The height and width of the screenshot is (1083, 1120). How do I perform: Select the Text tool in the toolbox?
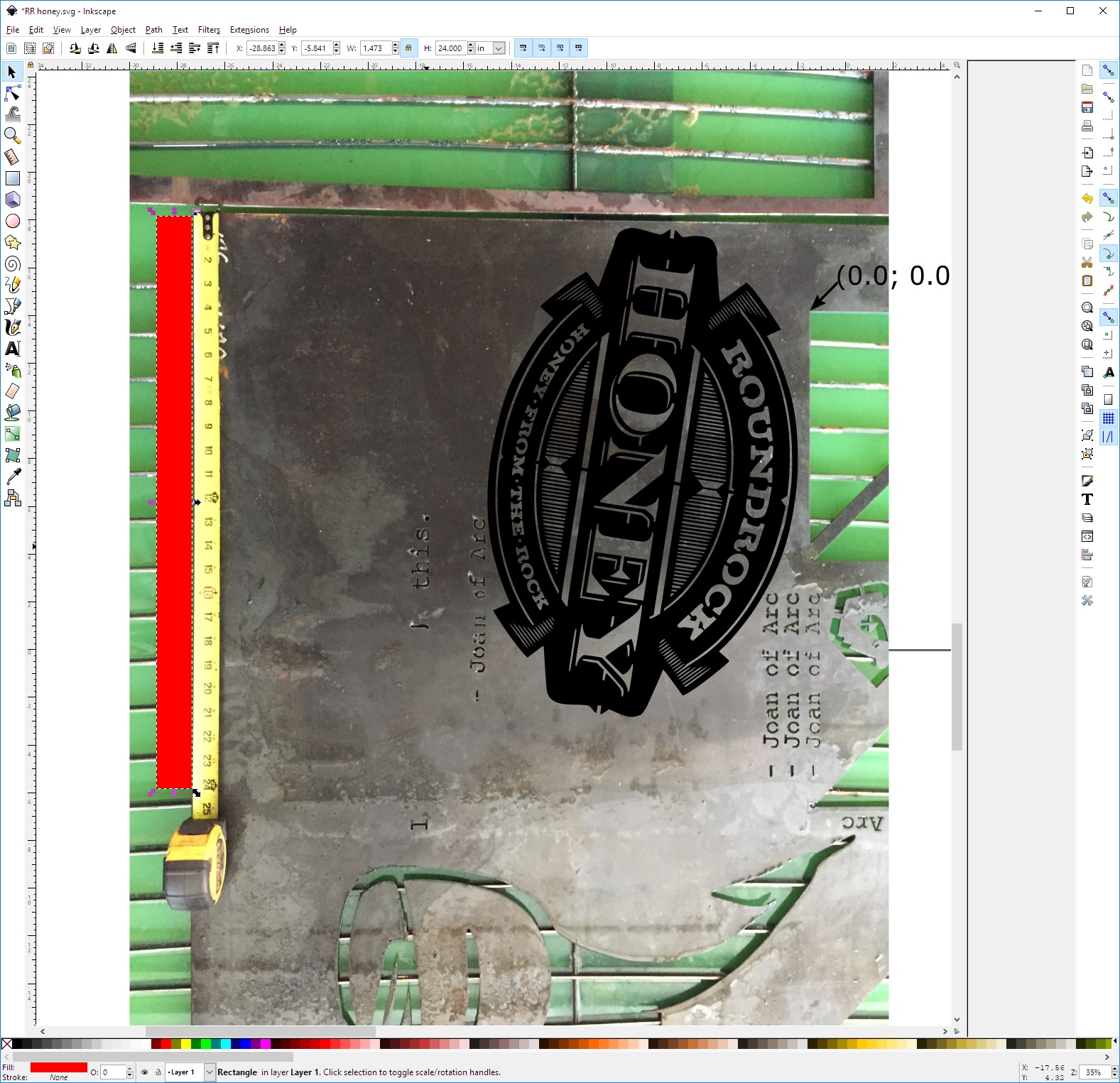tap(12, 349)
